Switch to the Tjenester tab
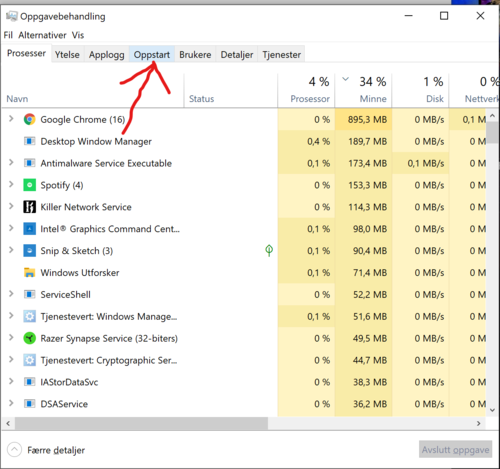 (x=281, y=55)
